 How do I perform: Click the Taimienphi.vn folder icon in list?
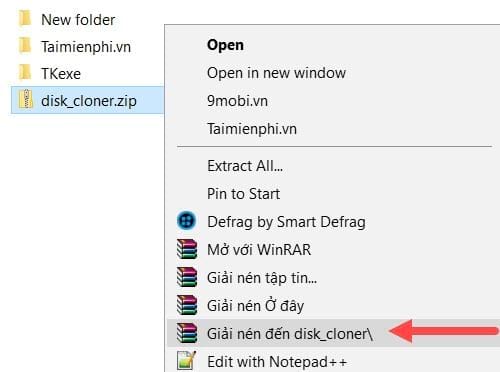pos(25,46)
